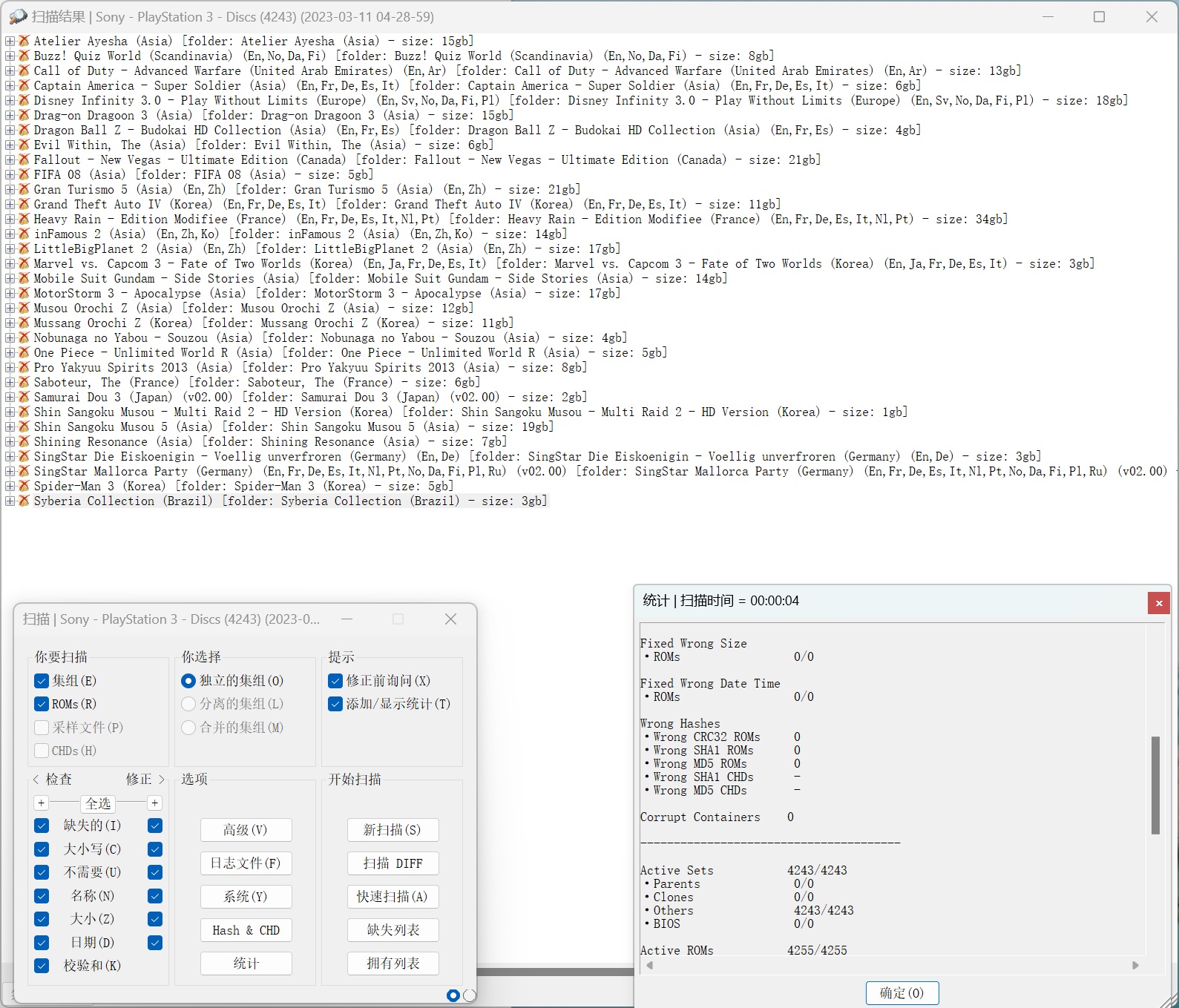Click the missing-set icon beside Atelier Ayesha (Asia)

coord(24,42)
